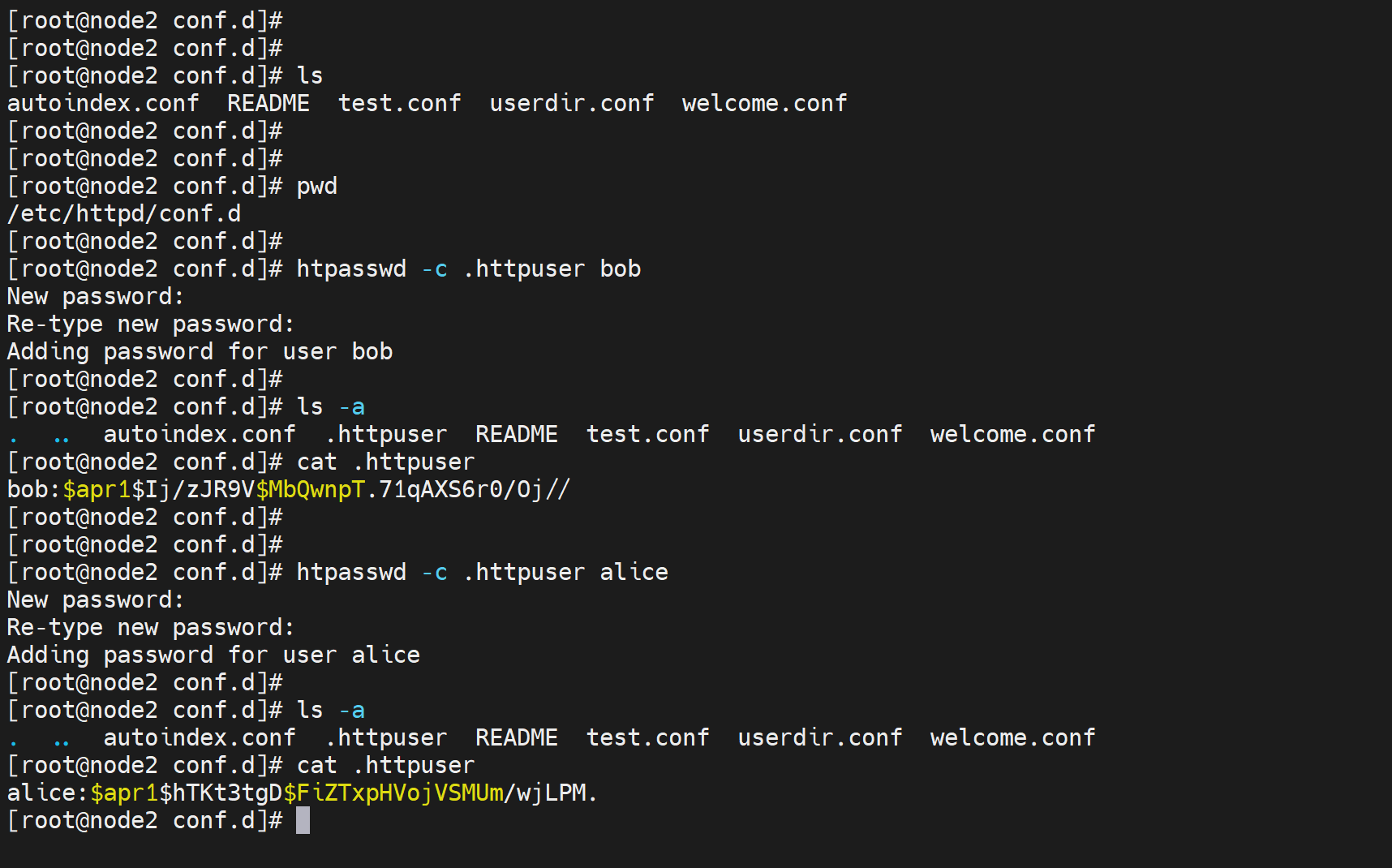Select autoindex.conf in the first ls output
The image size is (1392, 868).
tap(103, 104)
